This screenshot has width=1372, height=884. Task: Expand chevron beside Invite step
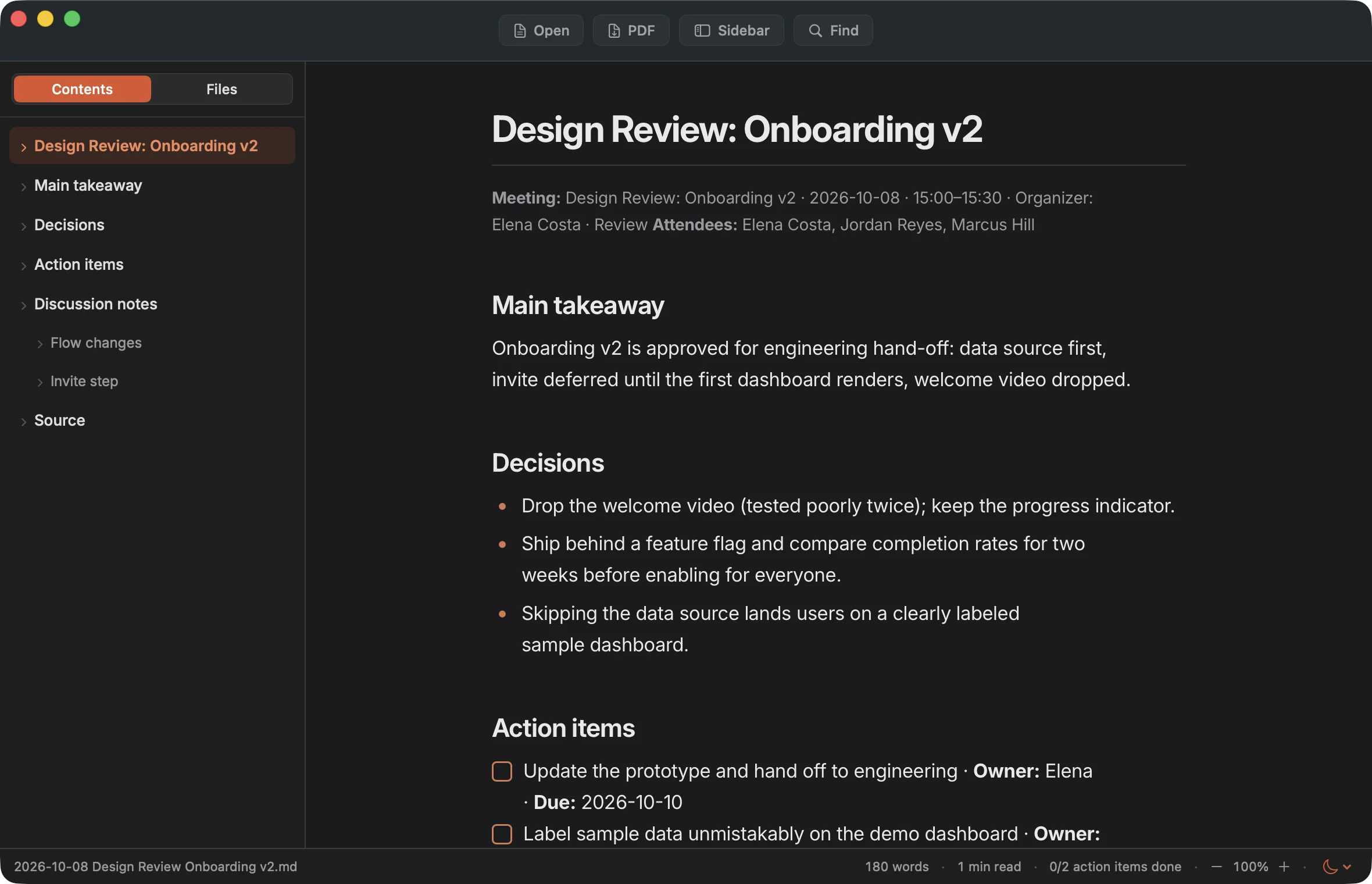click(x=40, y=382)
